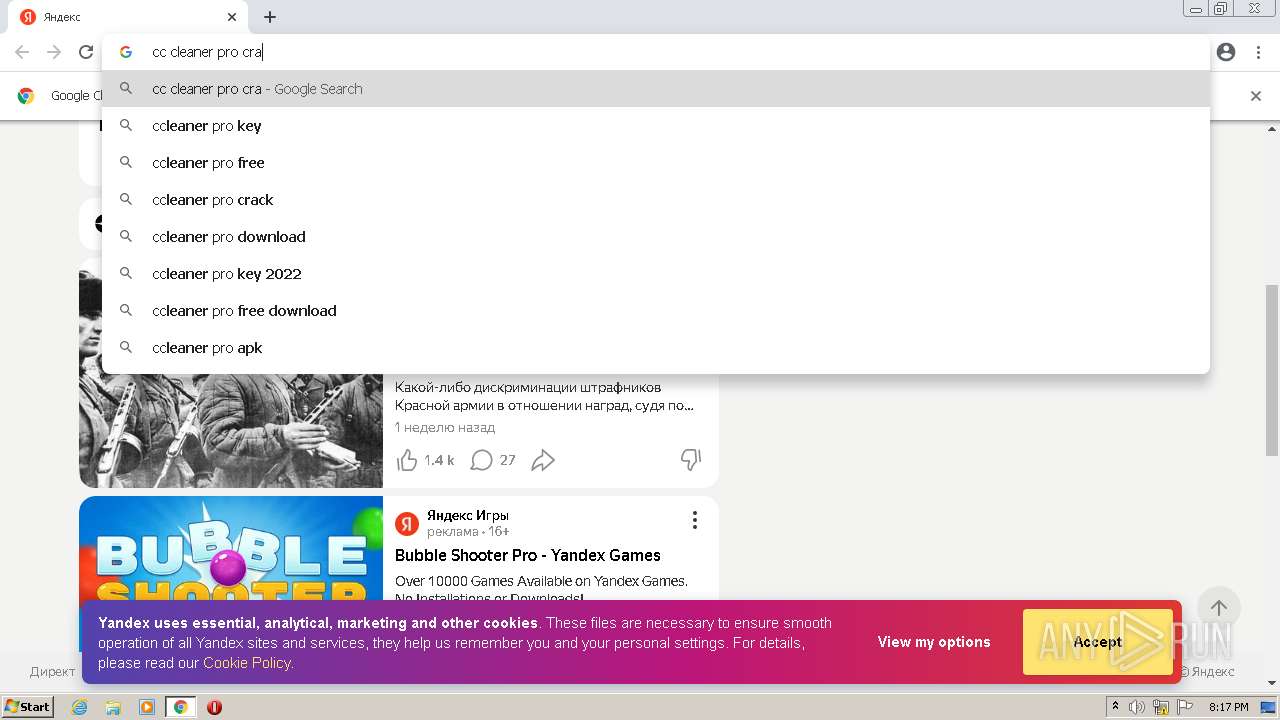The image size is (1280, 720).
Task: Show hidden tray icons with the arrow
Action: [1115, 707]
